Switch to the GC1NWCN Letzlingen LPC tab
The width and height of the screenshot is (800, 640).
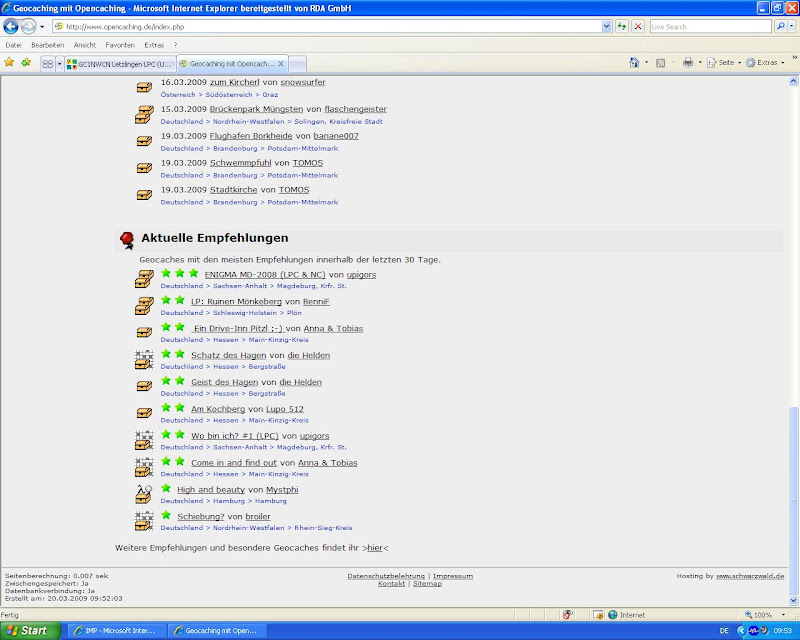coord(120,64)
